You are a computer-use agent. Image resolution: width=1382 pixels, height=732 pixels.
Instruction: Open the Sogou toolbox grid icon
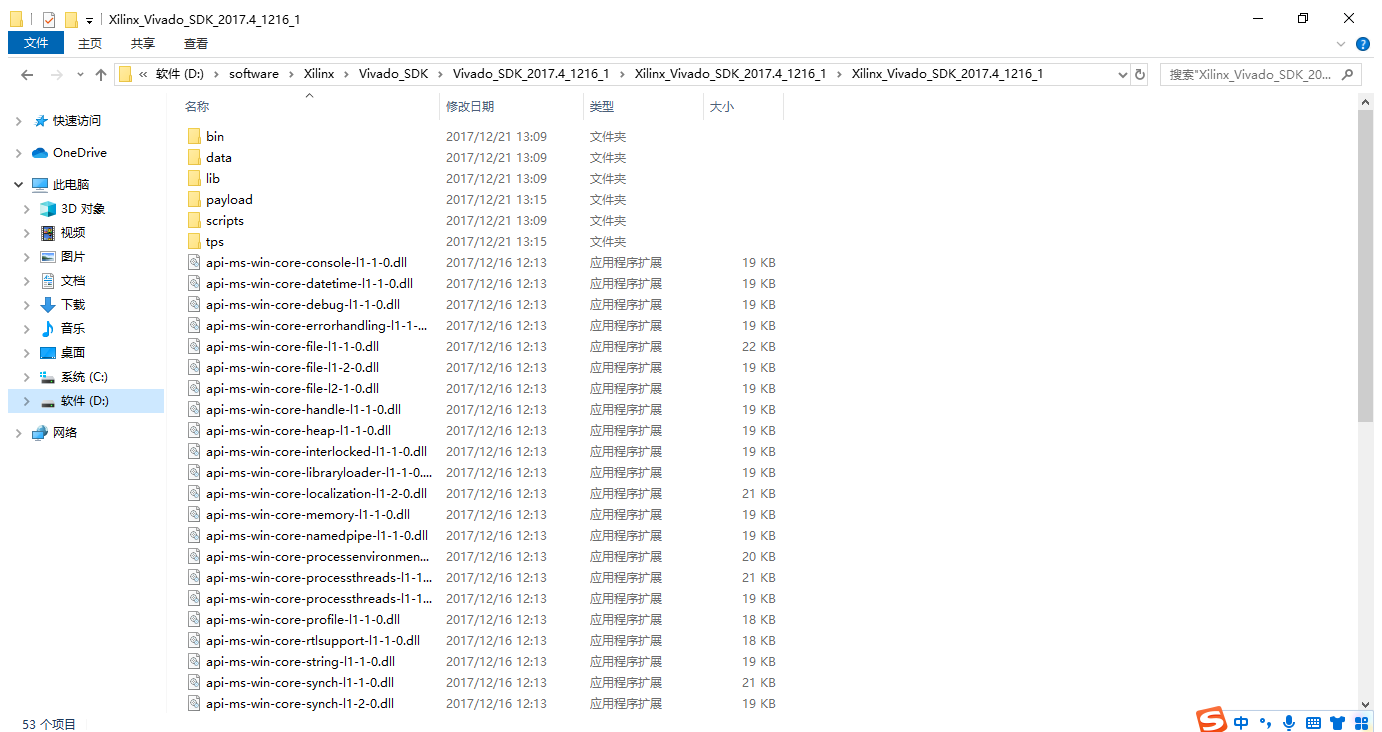pos(1364,722)
